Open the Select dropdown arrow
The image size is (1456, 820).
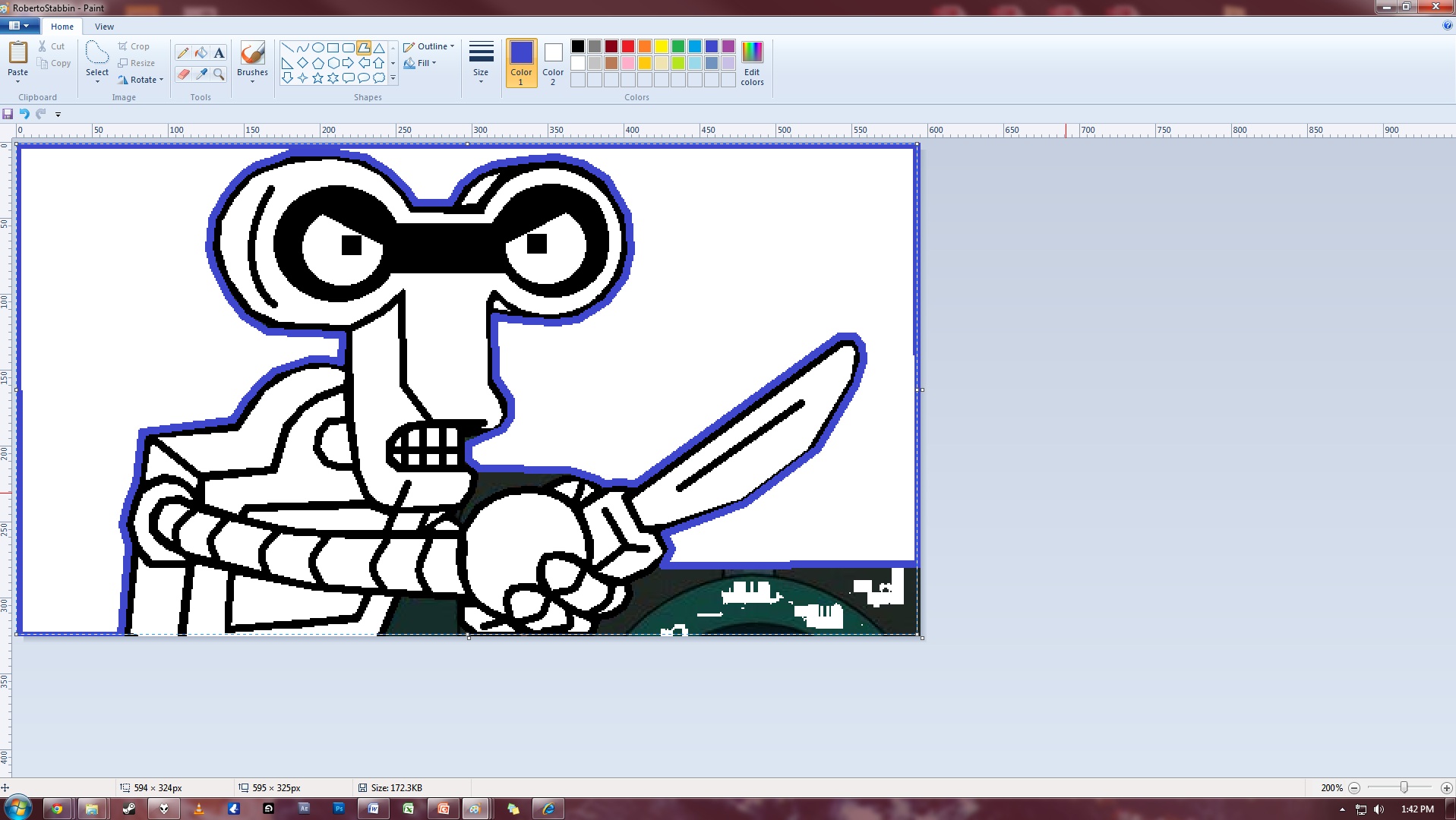click(x=97, y=80)
